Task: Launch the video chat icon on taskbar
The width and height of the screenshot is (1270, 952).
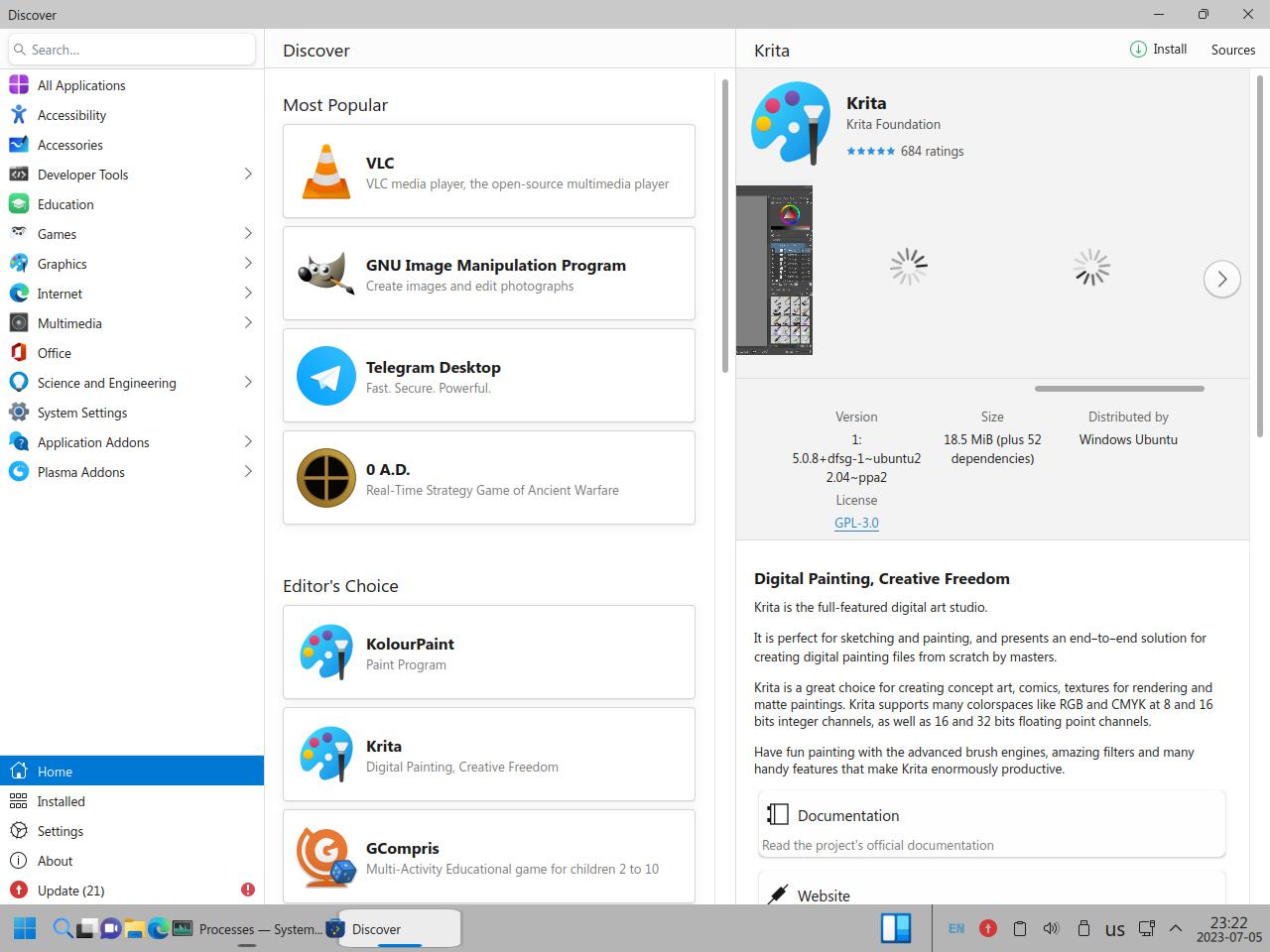Action: [110, 929]
